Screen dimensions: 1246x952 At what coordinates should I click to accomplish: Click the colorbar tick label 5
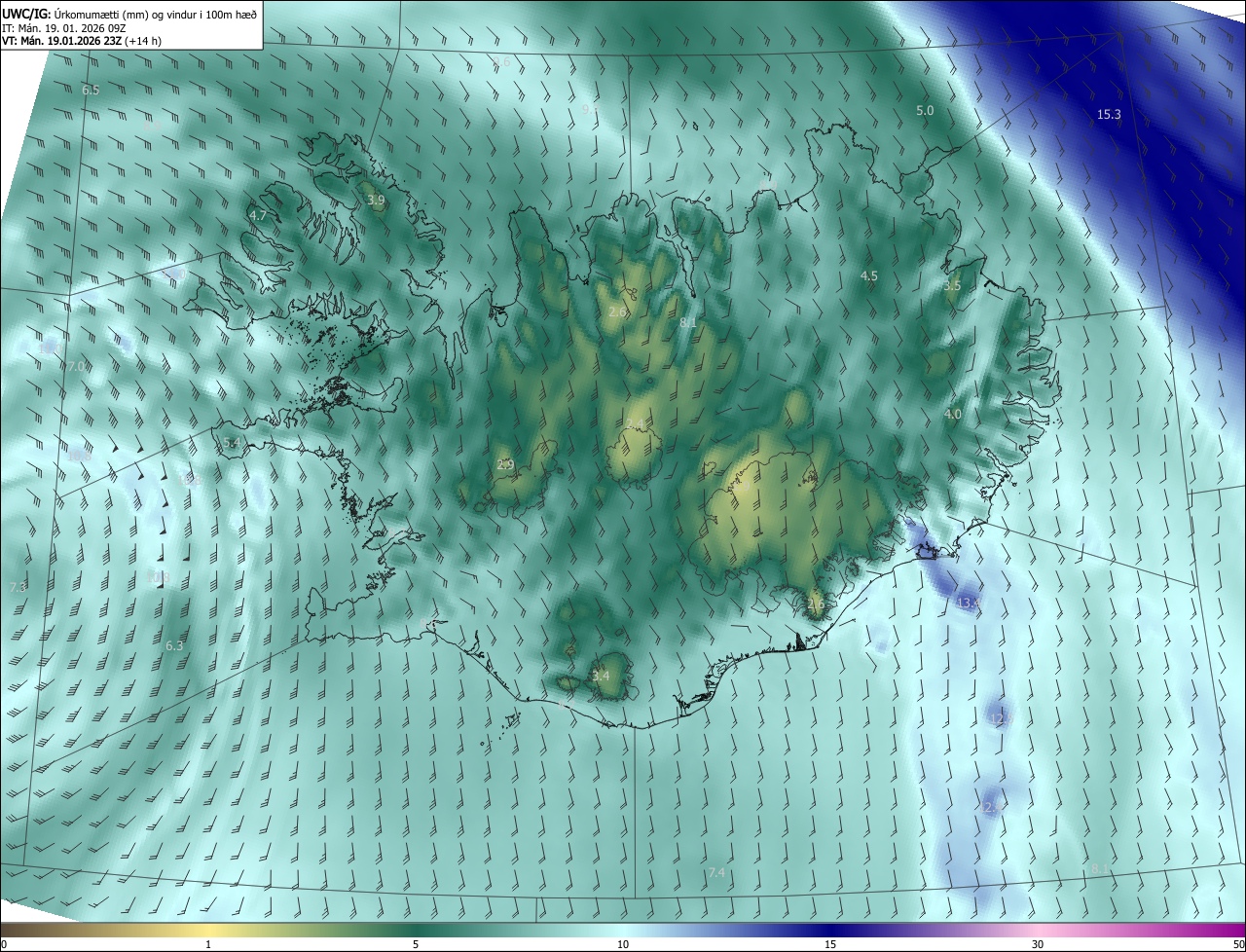(416, 944)
